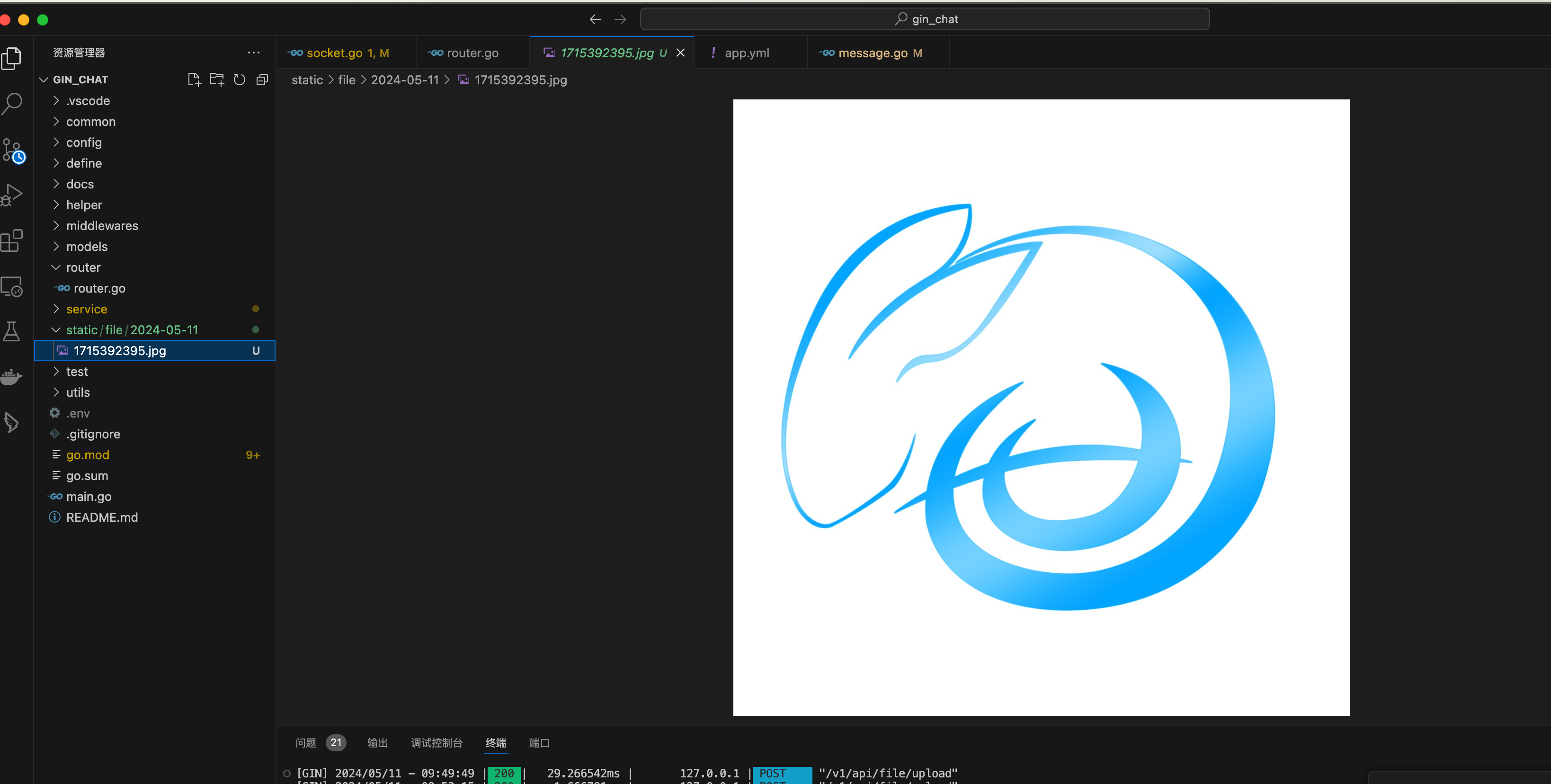Open the 输出 panel tab
The width and height of the screenshot is (1551, 784).
coord(377,742)
